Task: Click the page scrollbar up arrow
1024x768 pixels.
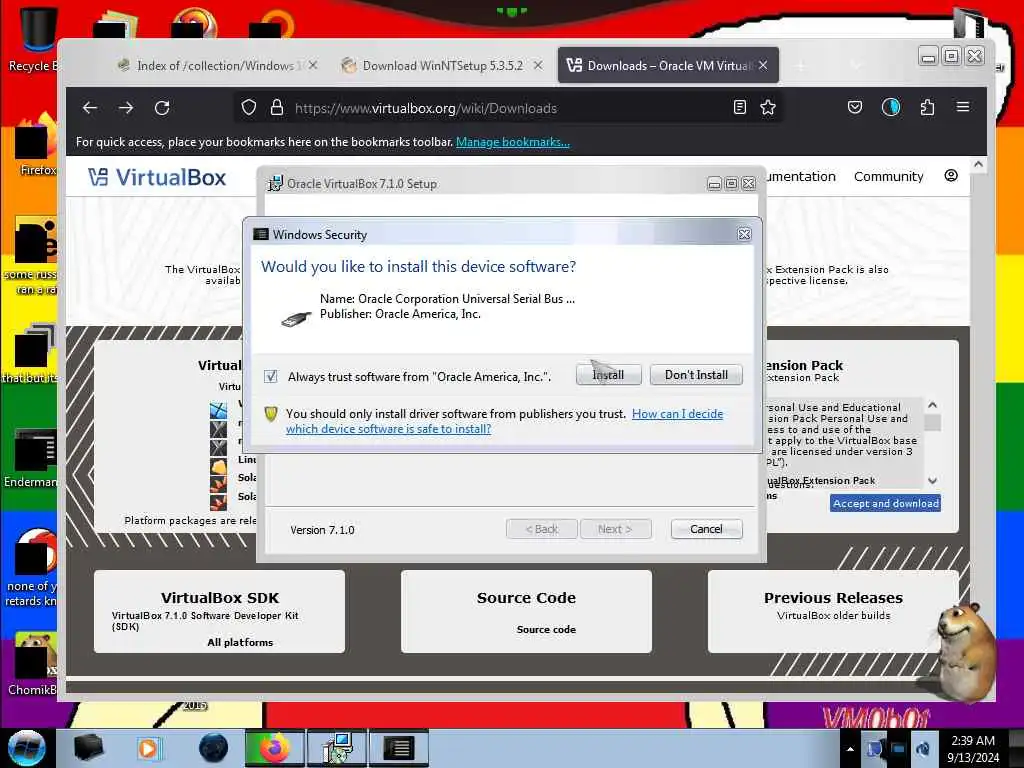Action: pos(978,165)
